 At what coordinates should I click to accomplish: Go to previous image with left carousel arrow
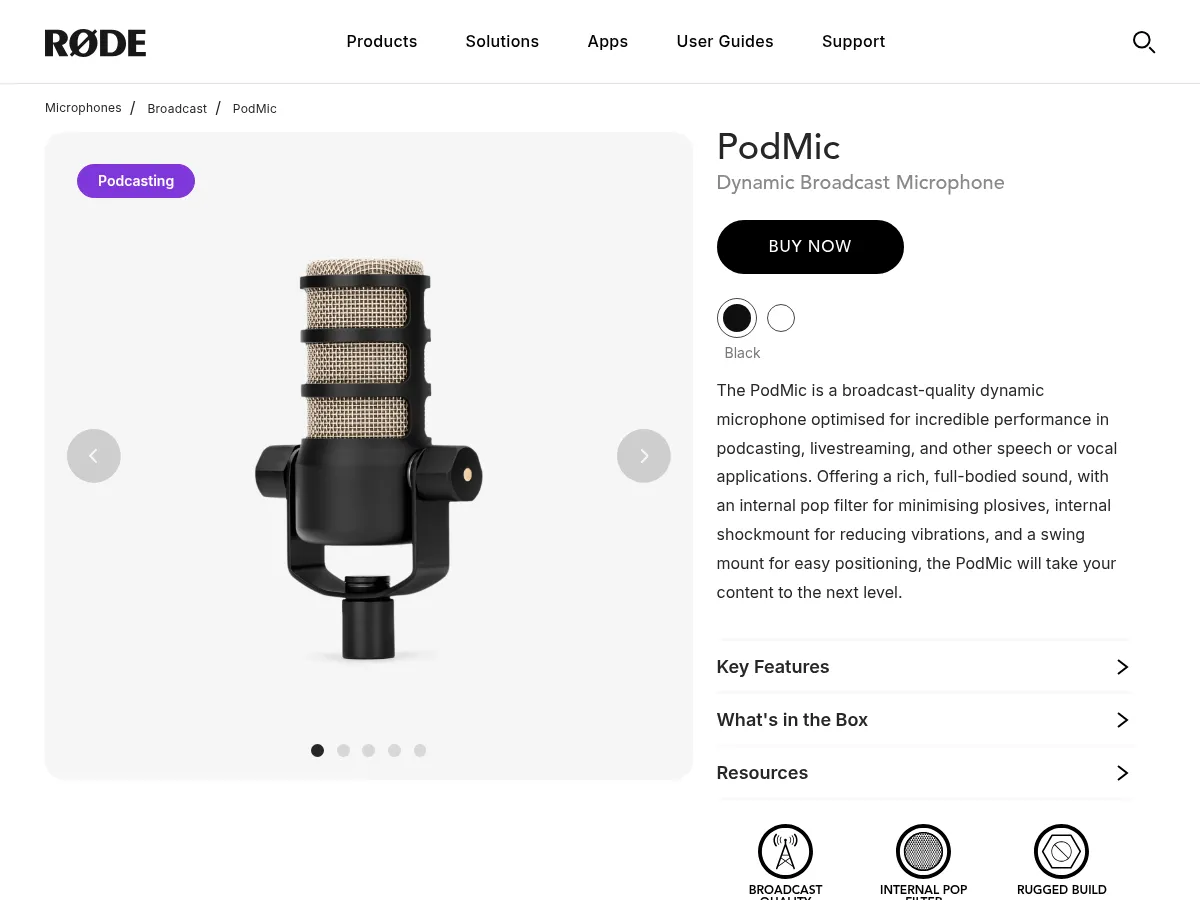tap(93, 455)
